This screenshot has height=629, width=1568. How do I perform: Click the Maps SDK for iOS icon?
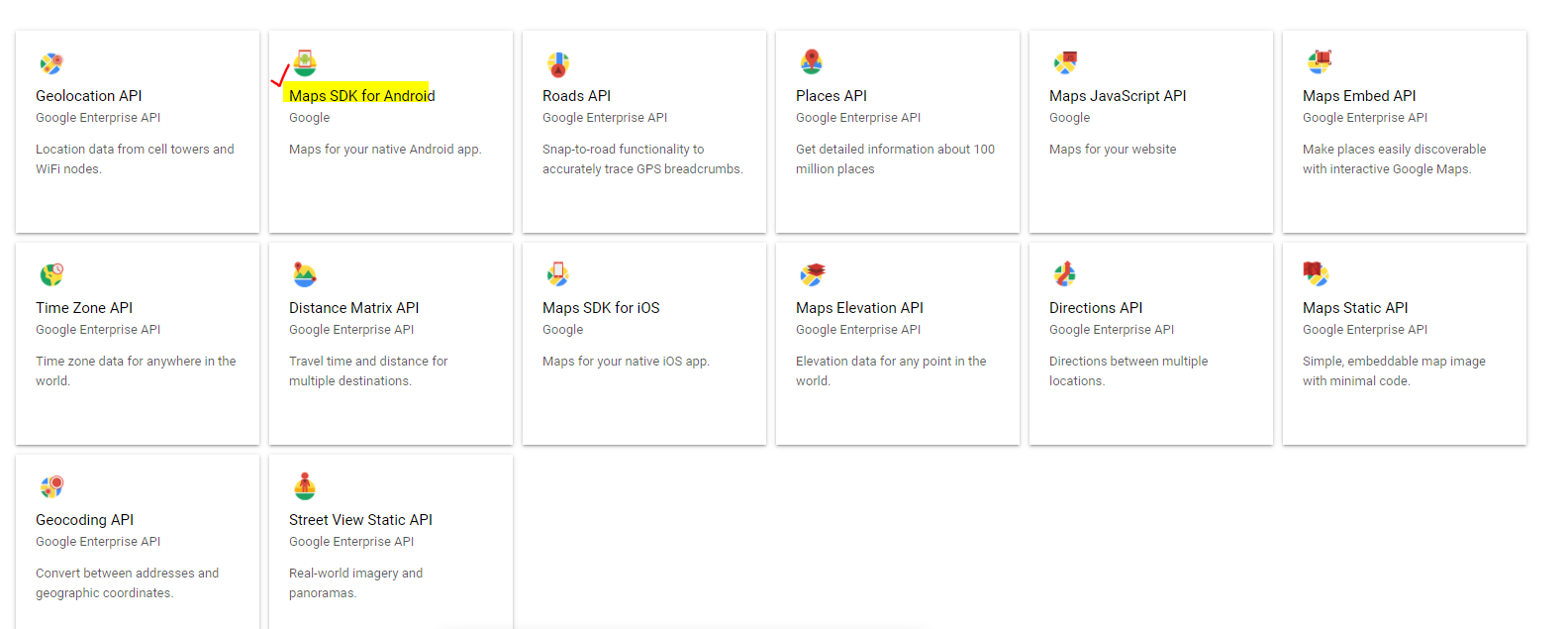pos(558,274)
